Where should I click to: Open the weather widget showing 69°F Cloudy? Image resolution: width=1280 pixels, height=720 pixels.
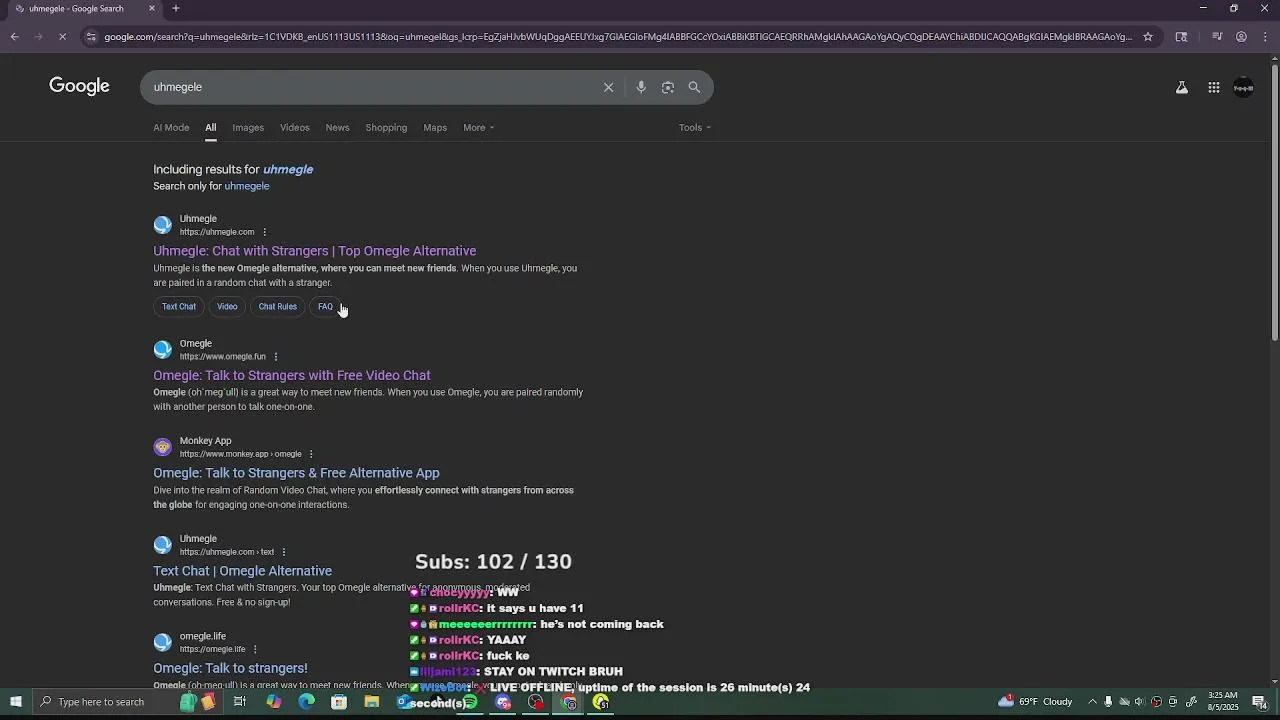pos(1036,702)
